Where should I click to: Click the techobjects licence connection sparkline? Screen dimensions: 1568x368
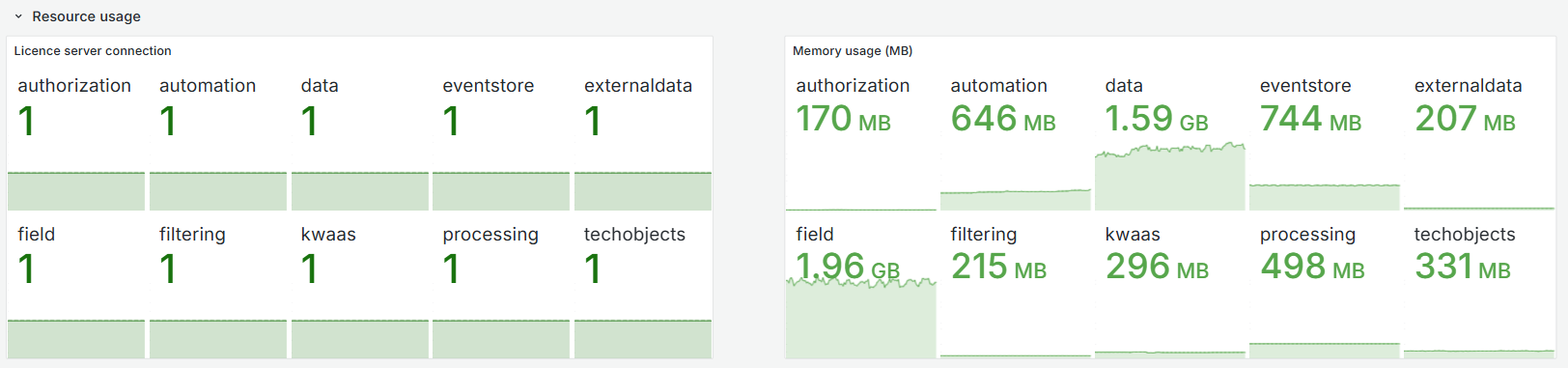643,339
